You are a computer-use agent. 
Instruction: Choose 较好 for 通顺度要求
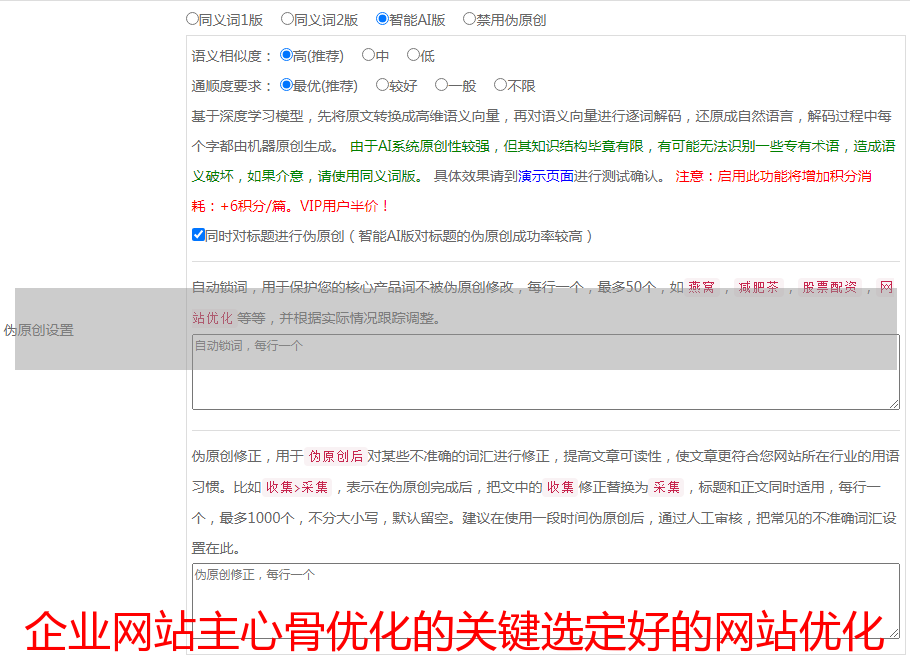[383, 86]
